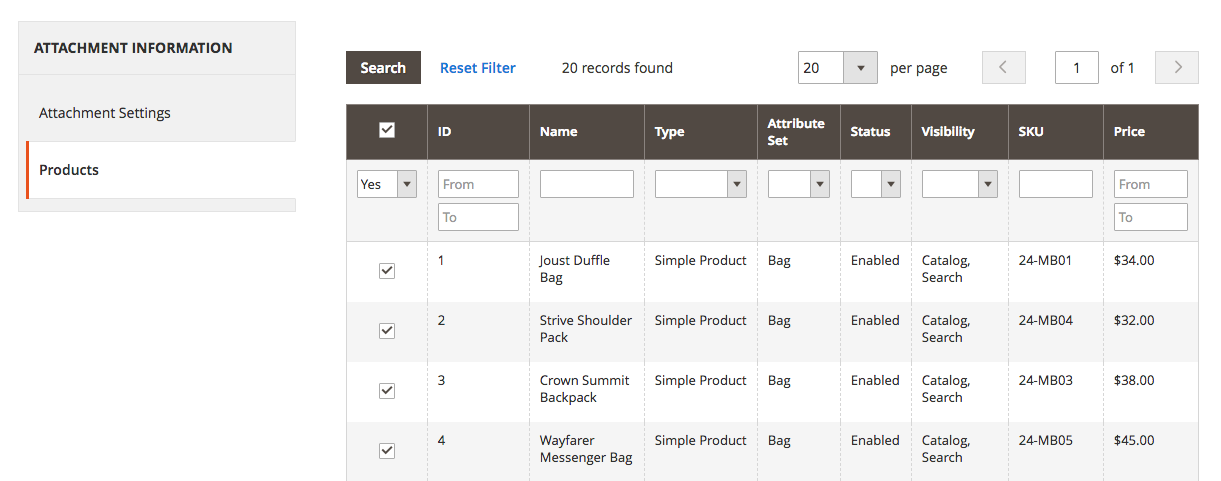Open the Yes selection filter dropdown

(x=387, y=184)
